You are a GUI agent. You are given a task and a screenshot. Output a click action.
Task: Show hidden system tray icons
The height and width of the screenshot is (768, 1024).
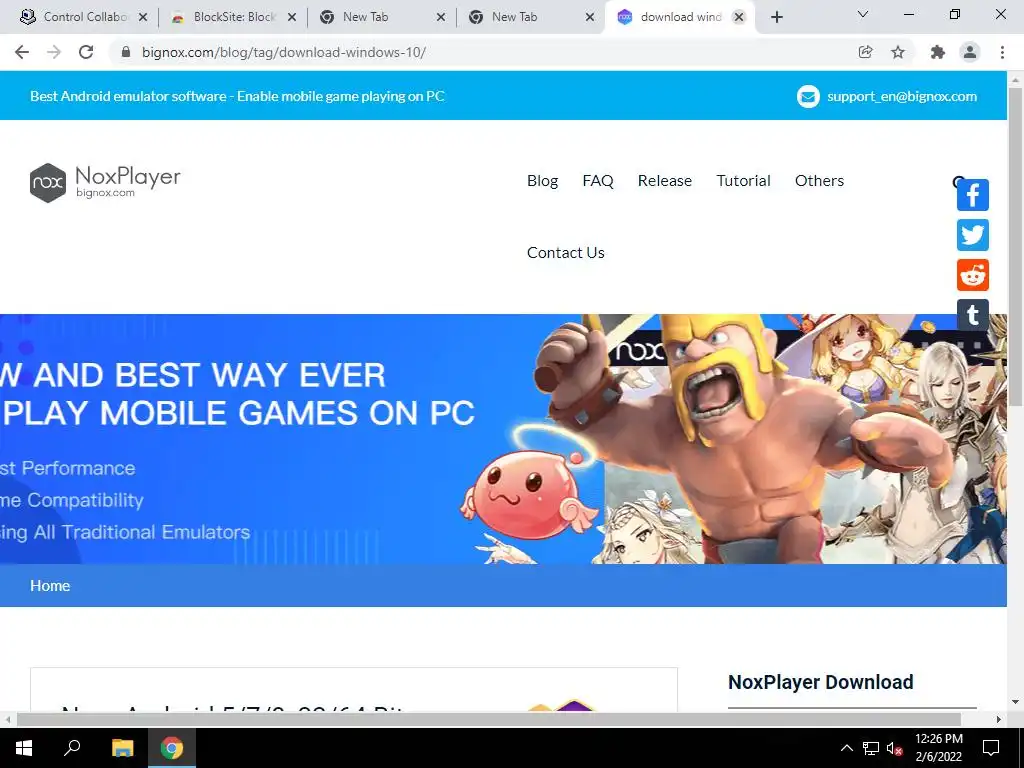[x=846, y=748]
